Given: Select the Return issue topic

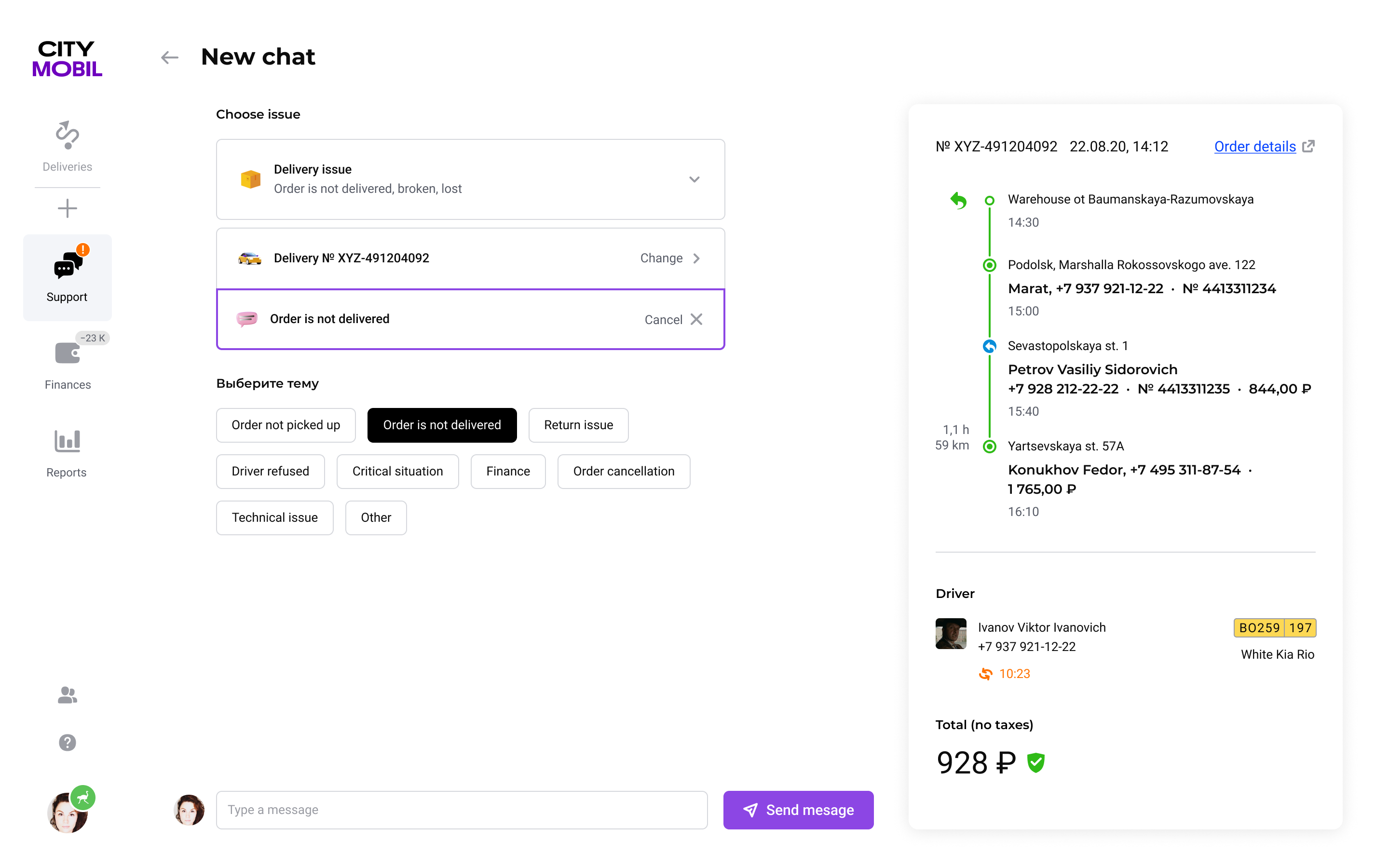Looking at the screenshot, I should coord(579,425).
